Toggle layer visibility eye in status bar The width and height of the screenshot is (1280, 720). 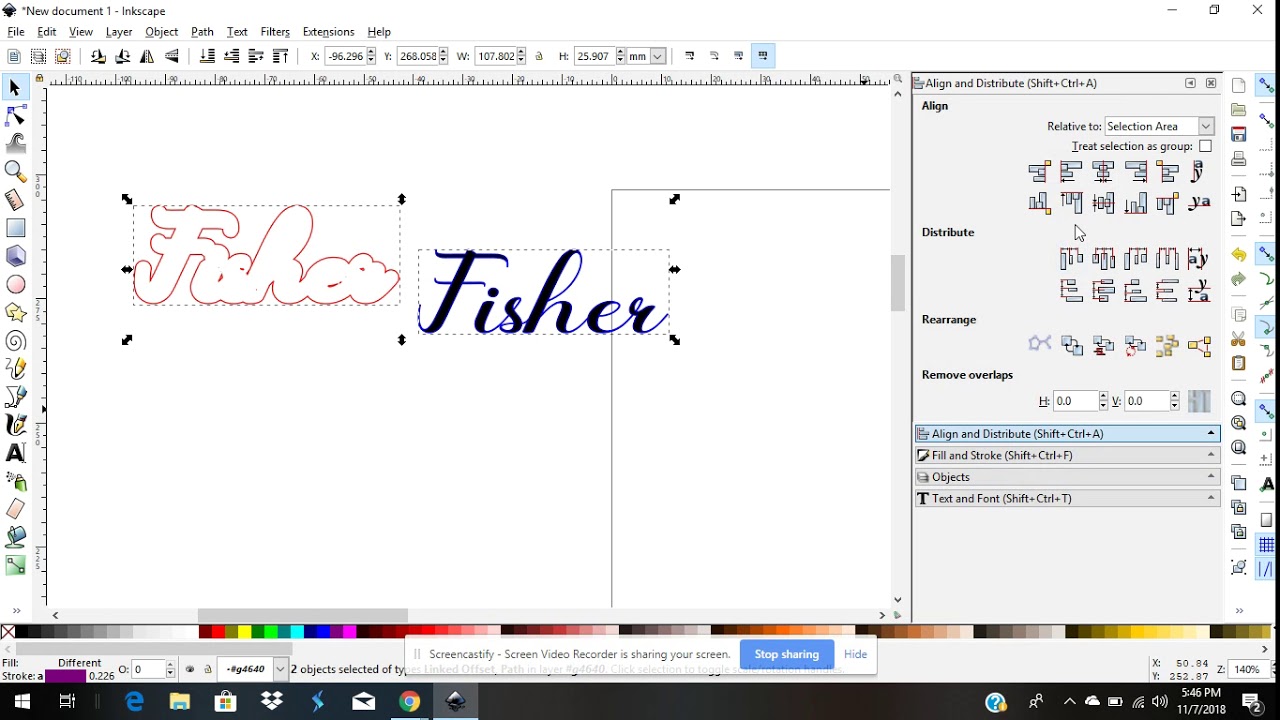190,669
